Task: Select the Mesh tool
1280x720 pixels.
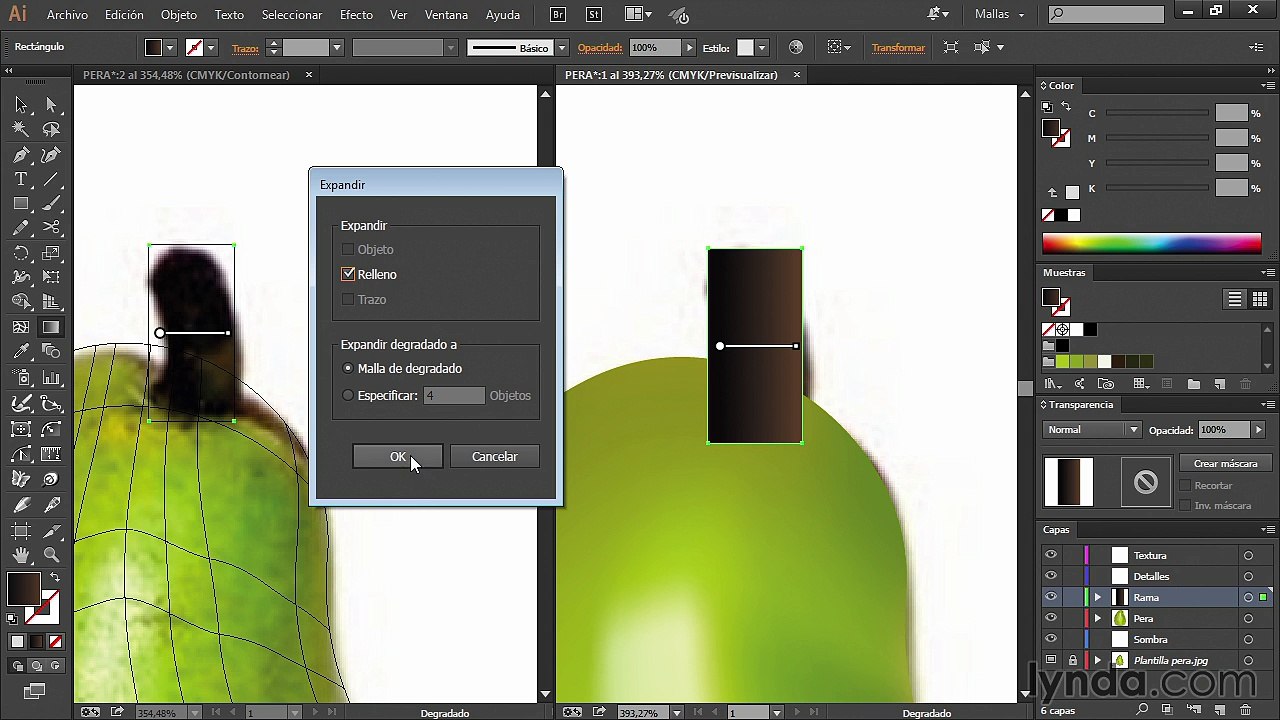Action: (x=21, y=327)
